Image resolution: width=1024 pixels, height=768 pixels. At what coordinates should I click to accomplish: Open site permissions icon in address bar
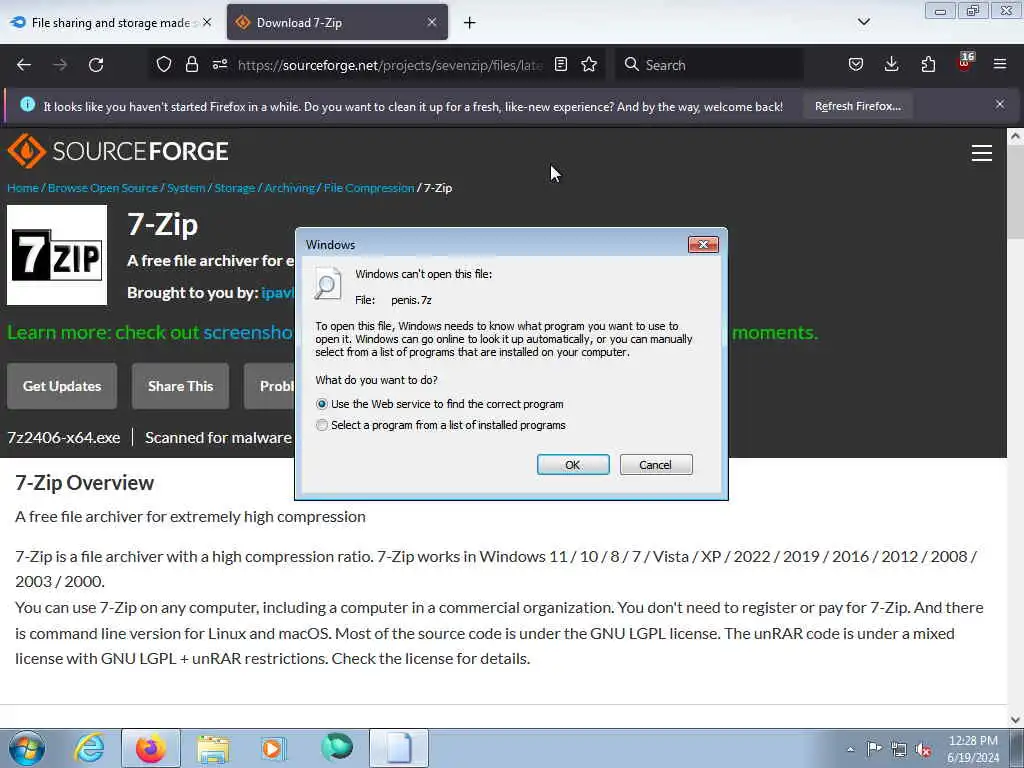click(x=219, y=64)
